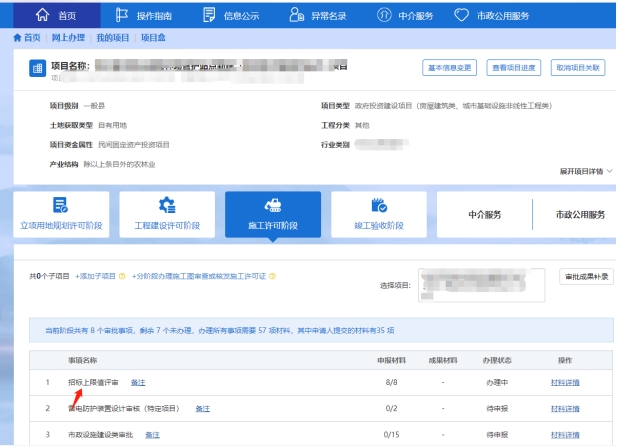617x446 pixels.
Task: Click the heart icon beside 市政公用服务
Action: pyautogui.click(x=461, y=15)
